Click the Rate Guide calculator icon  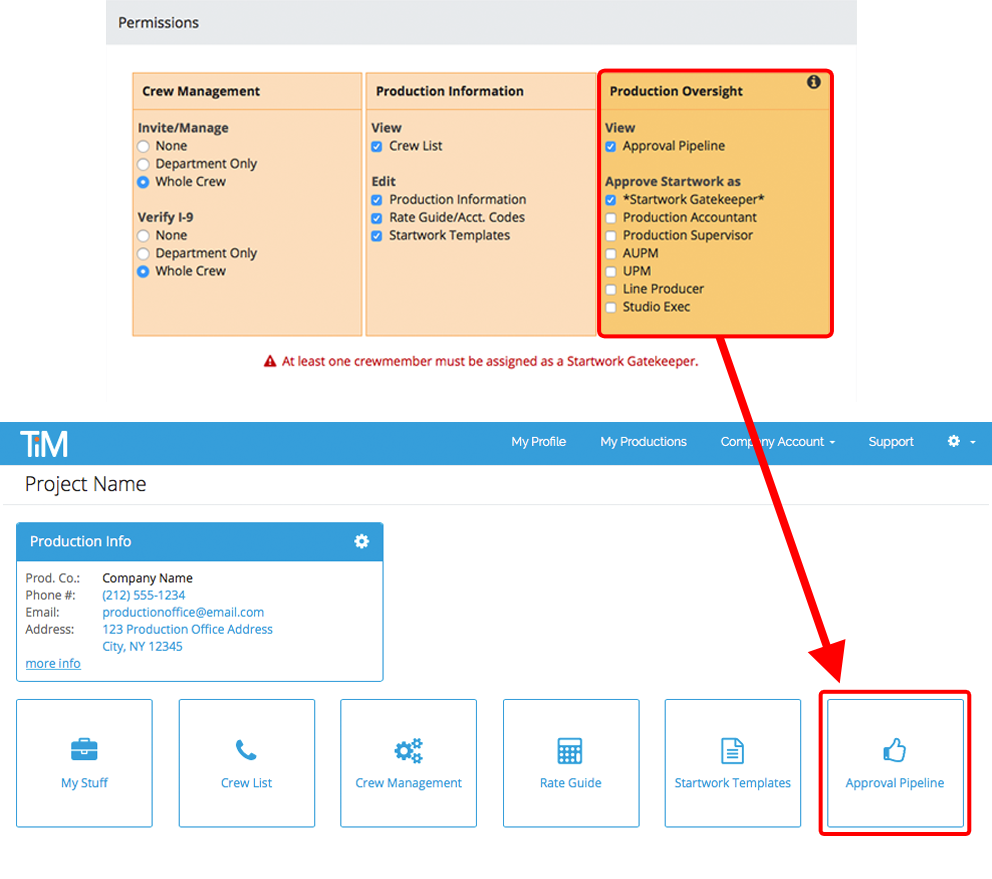571,749
